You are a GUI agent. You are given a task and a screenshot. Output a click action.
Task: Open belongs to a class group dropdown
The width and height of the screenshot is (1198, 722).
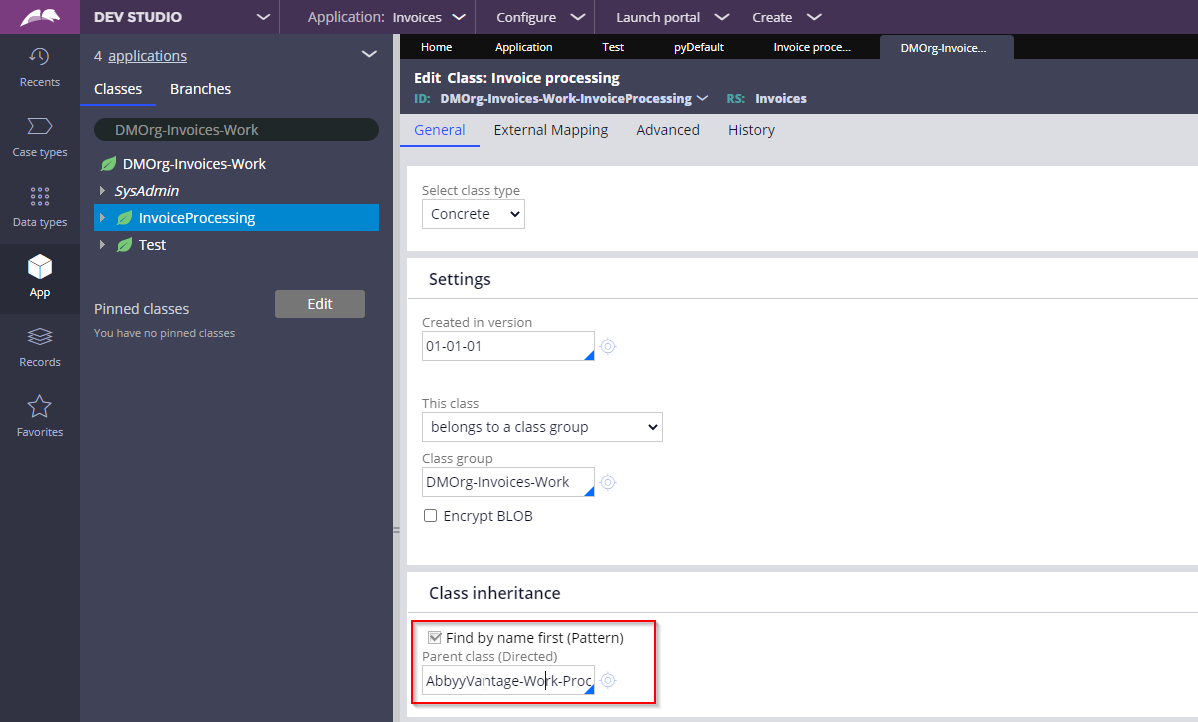click(542, 427)
